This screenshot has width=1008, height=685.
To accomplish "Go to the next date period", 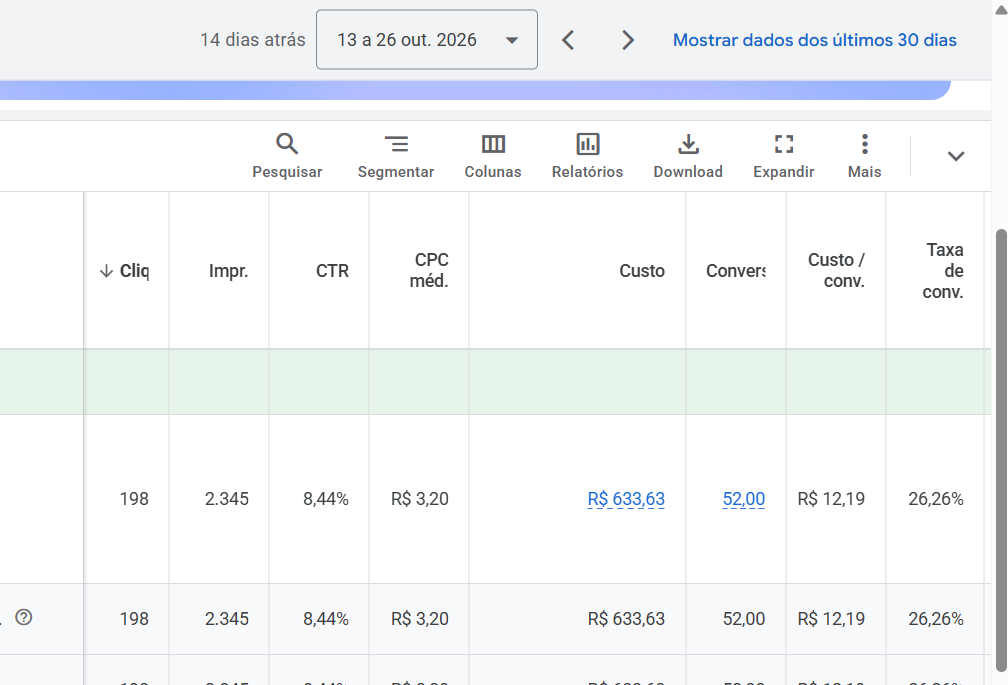I will tap(627, 40).
